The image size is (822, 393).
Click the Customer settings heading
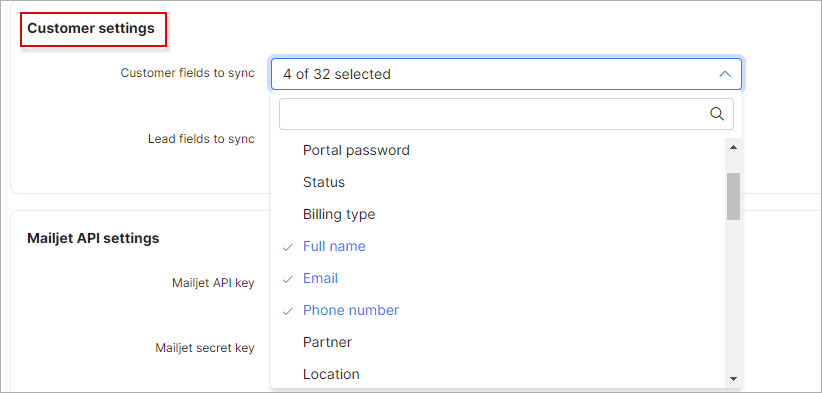91,28
